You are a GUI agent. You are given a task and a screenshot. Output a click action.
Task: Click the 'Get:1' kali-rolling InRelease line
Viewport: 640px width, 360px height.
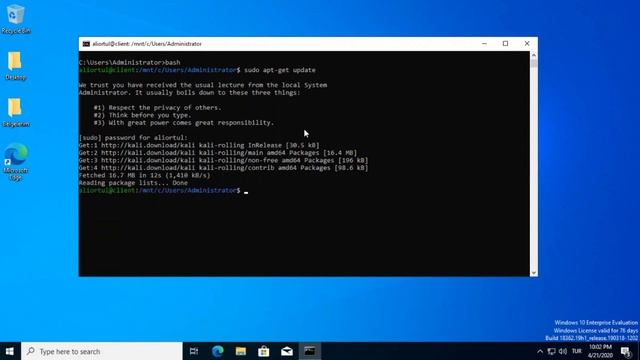pyautogui.click(x=199, y=145)
